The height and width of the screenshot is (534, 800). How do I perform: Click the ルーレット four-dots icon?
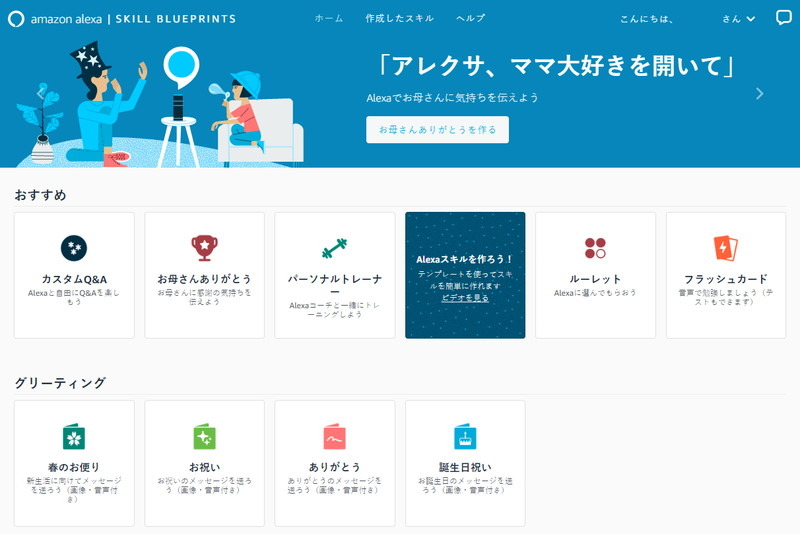[x=595, y=248]
